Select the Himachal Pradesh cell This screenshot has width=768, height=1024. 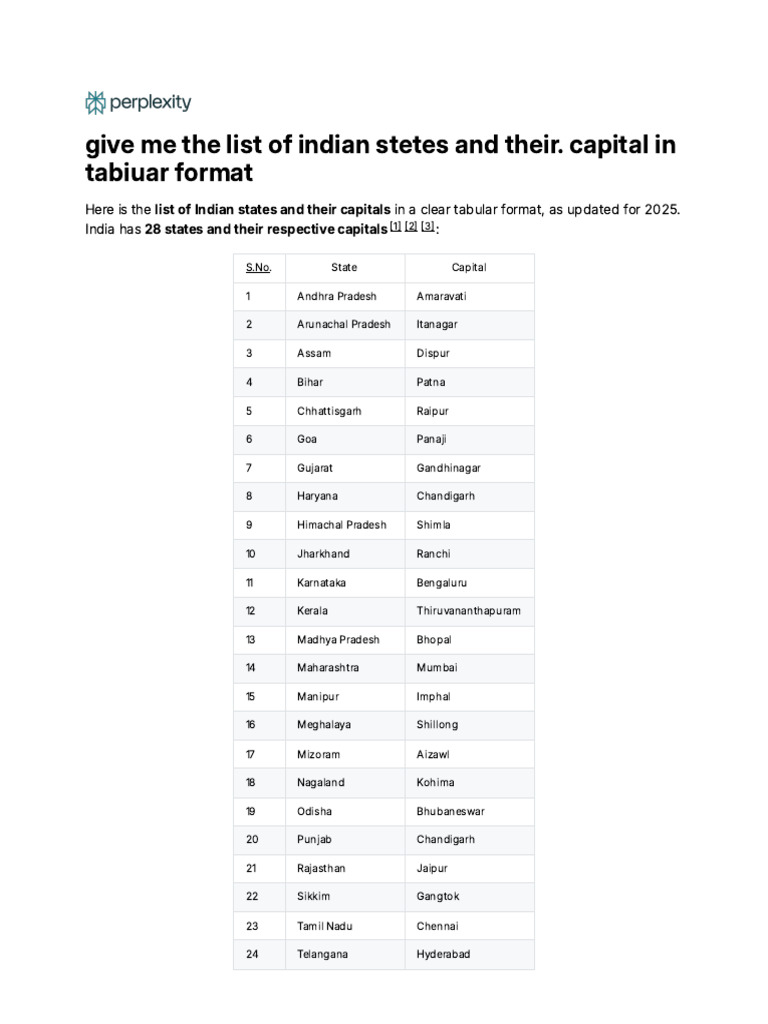[x=345, y=525]
